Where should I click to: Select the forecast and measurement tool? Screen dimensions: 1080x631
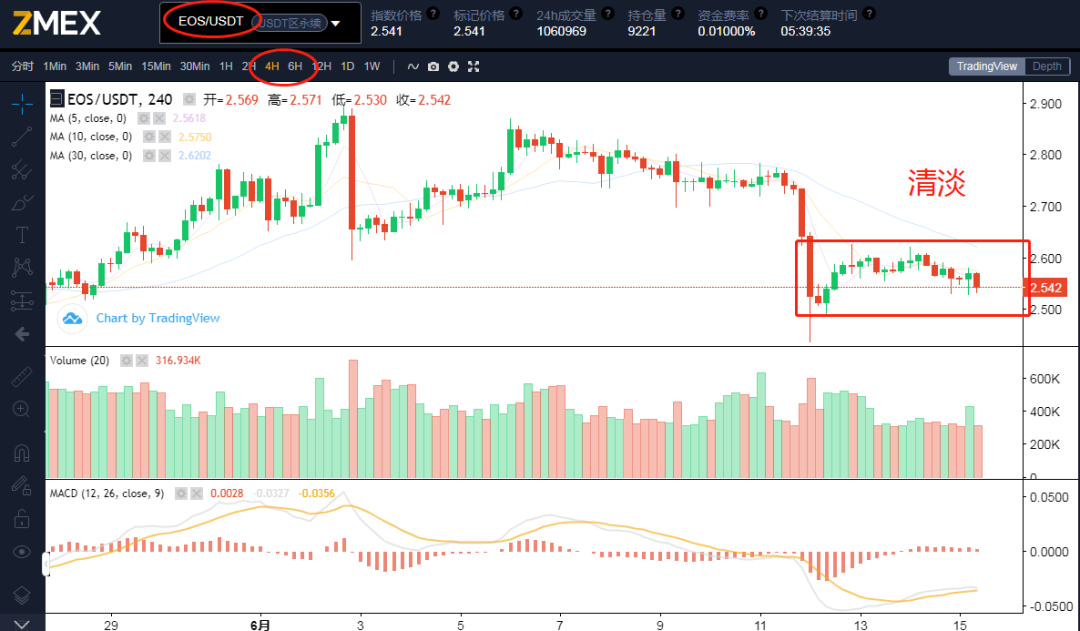[x=21, y=300]
